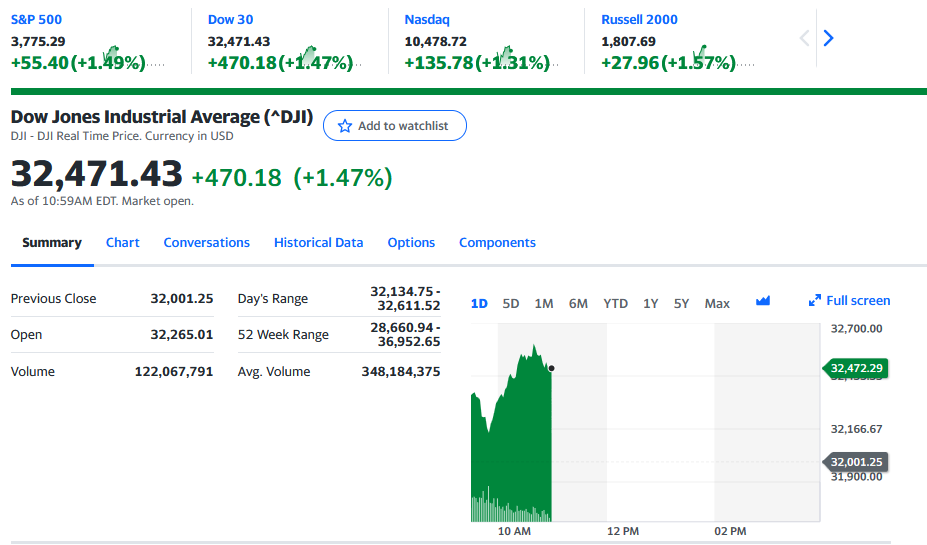This screenshot has height=545, width=927.
Task: Open the Nasdaq index link
Action: (x=427, y=20)
